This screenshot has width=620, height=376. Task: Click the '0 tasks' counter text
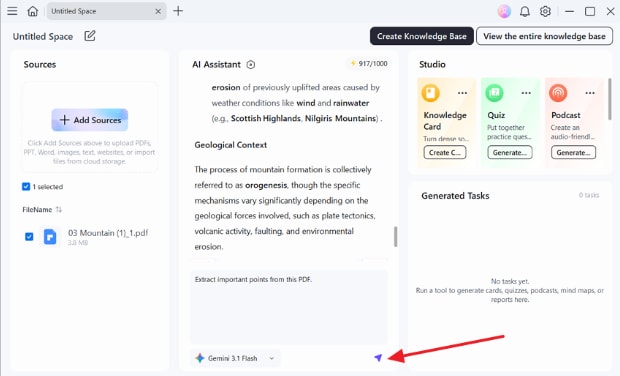(x=589, y=195)
